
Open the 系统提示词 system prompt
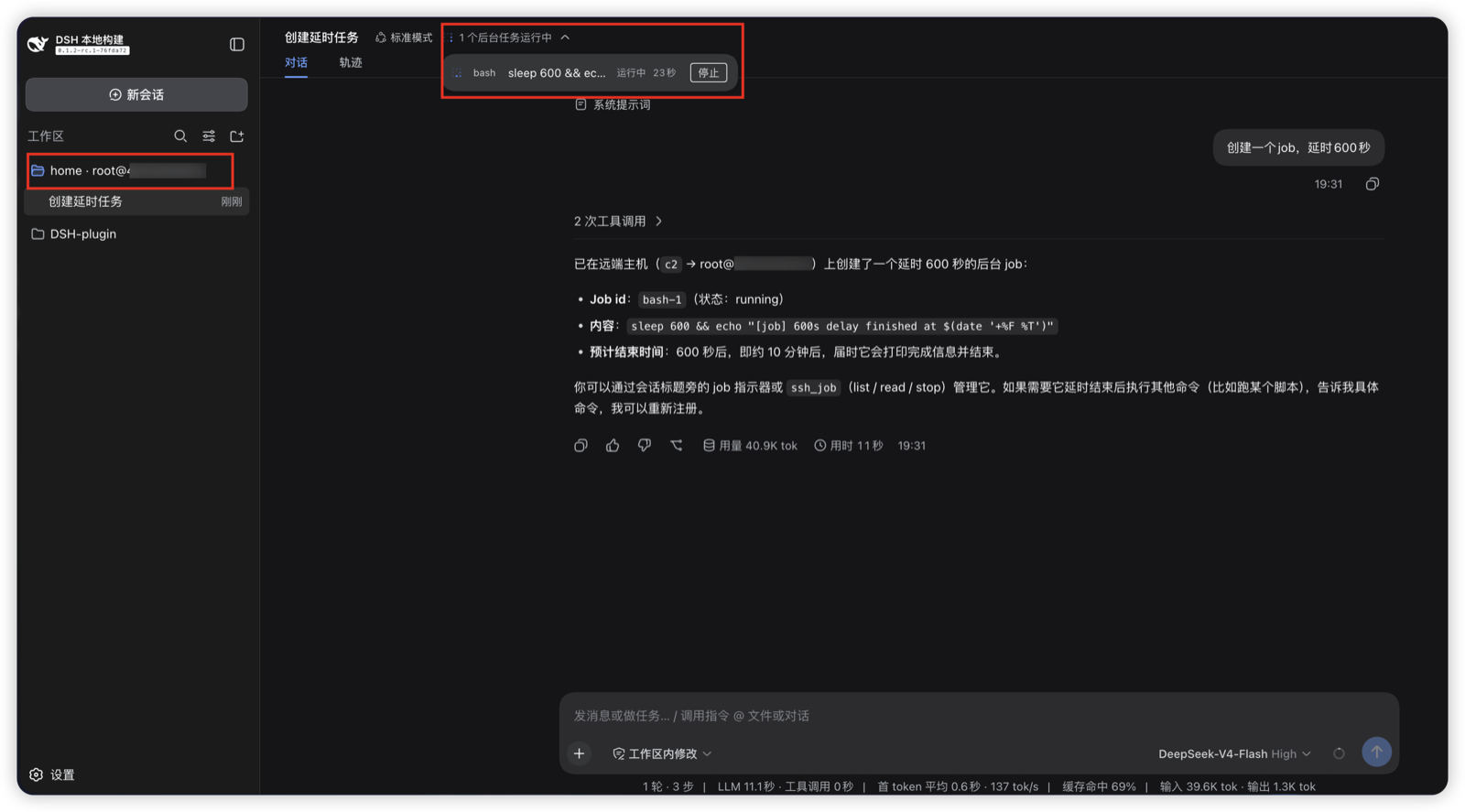(x=613, y=104)
